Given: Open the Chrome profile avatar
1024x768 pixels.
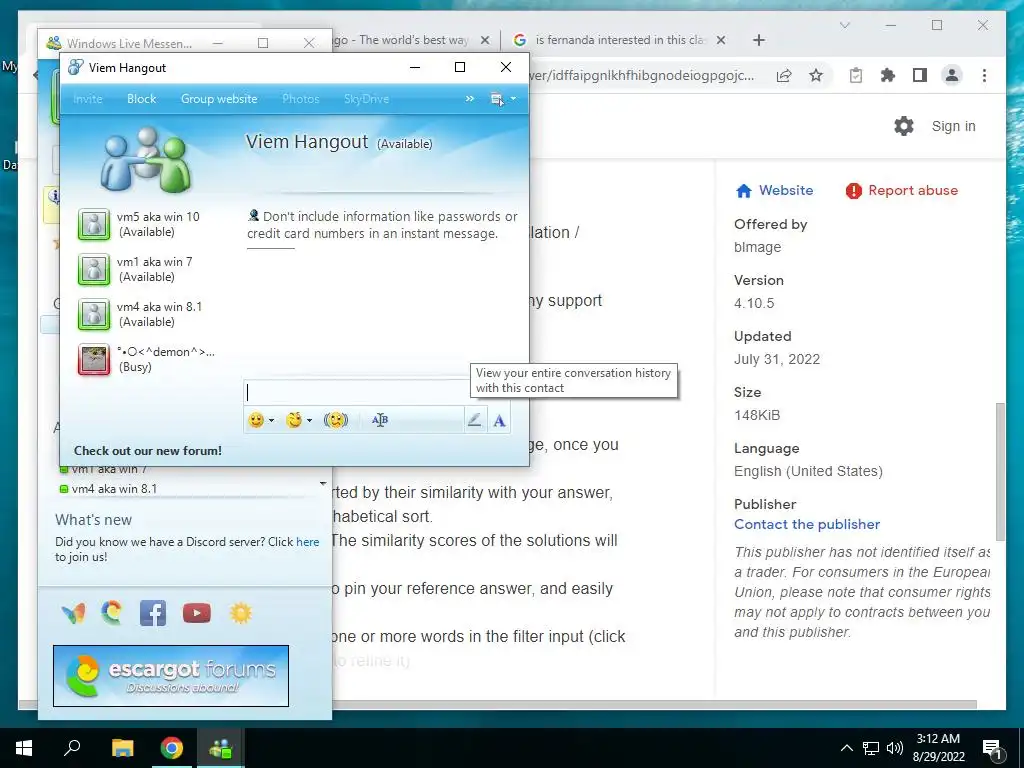Looking at the screenshot, I should pyautogui.click(x=952, y=75).
